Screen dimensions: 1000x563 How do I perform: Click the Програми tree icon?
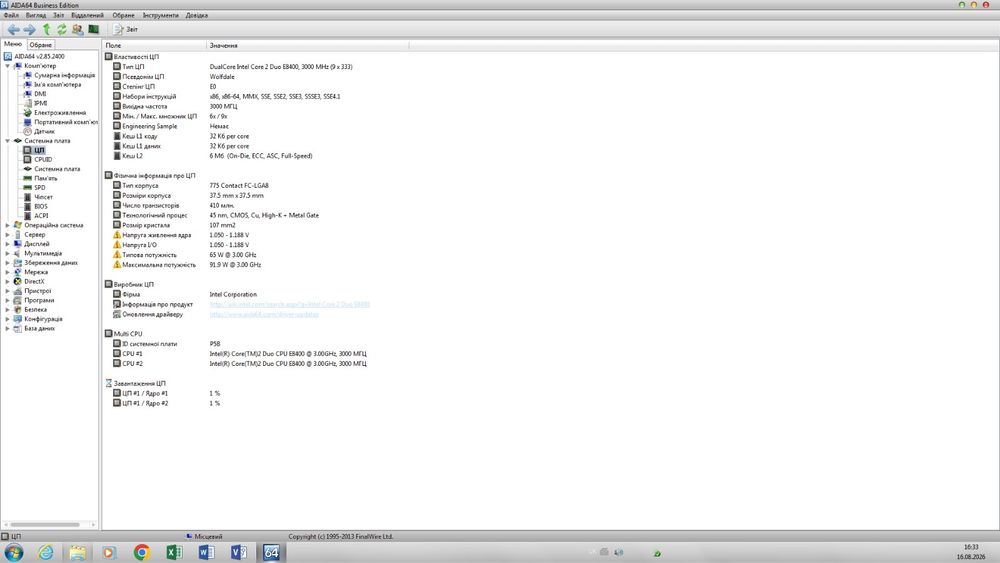click(17, 300)
